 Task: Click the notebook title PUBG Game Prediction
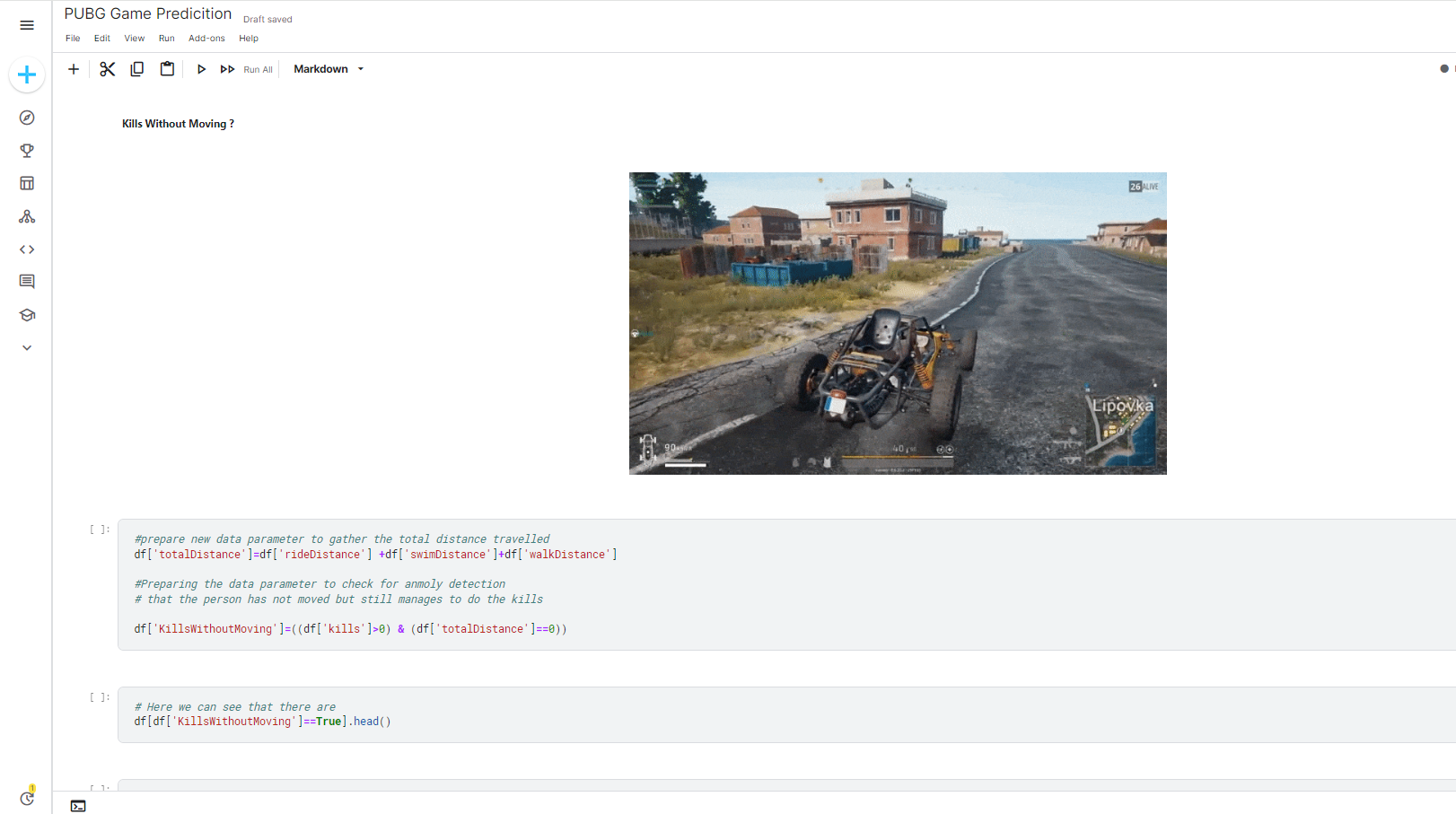(148, 13)
